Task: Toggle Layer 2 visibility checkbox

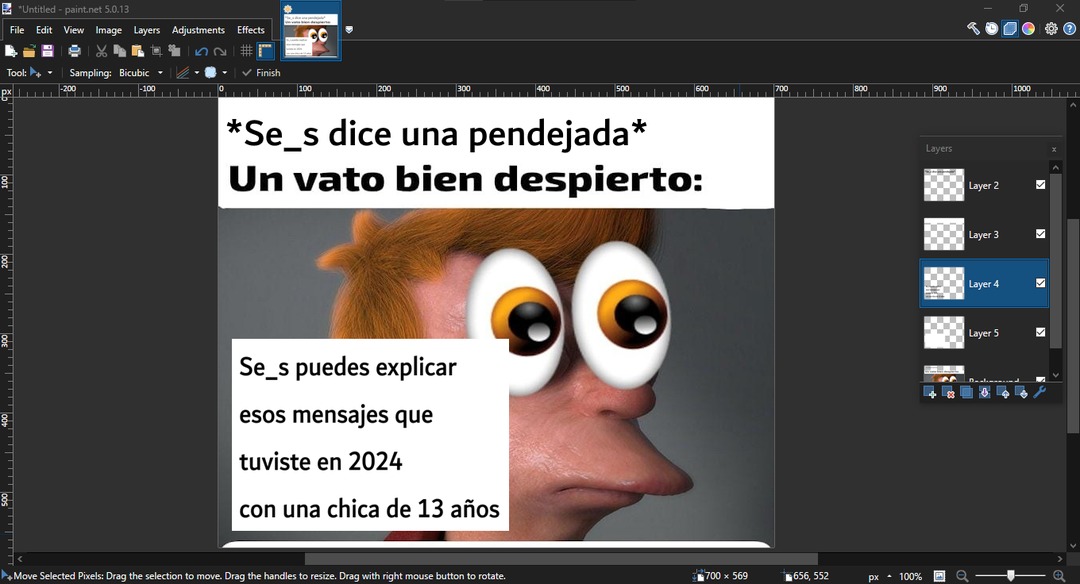Action: pyautogui.click(x=1040, y=185)
